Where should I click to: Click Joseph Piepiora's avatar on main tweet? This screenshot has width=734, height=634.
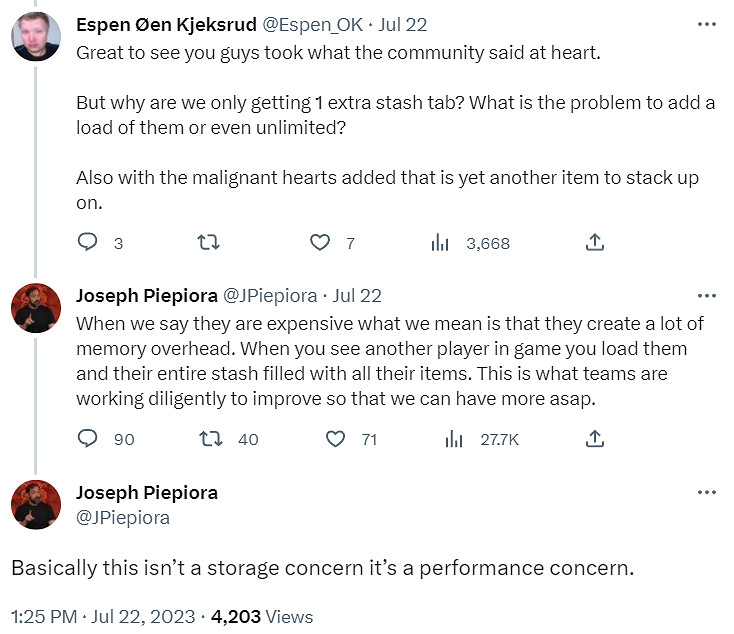35,504
